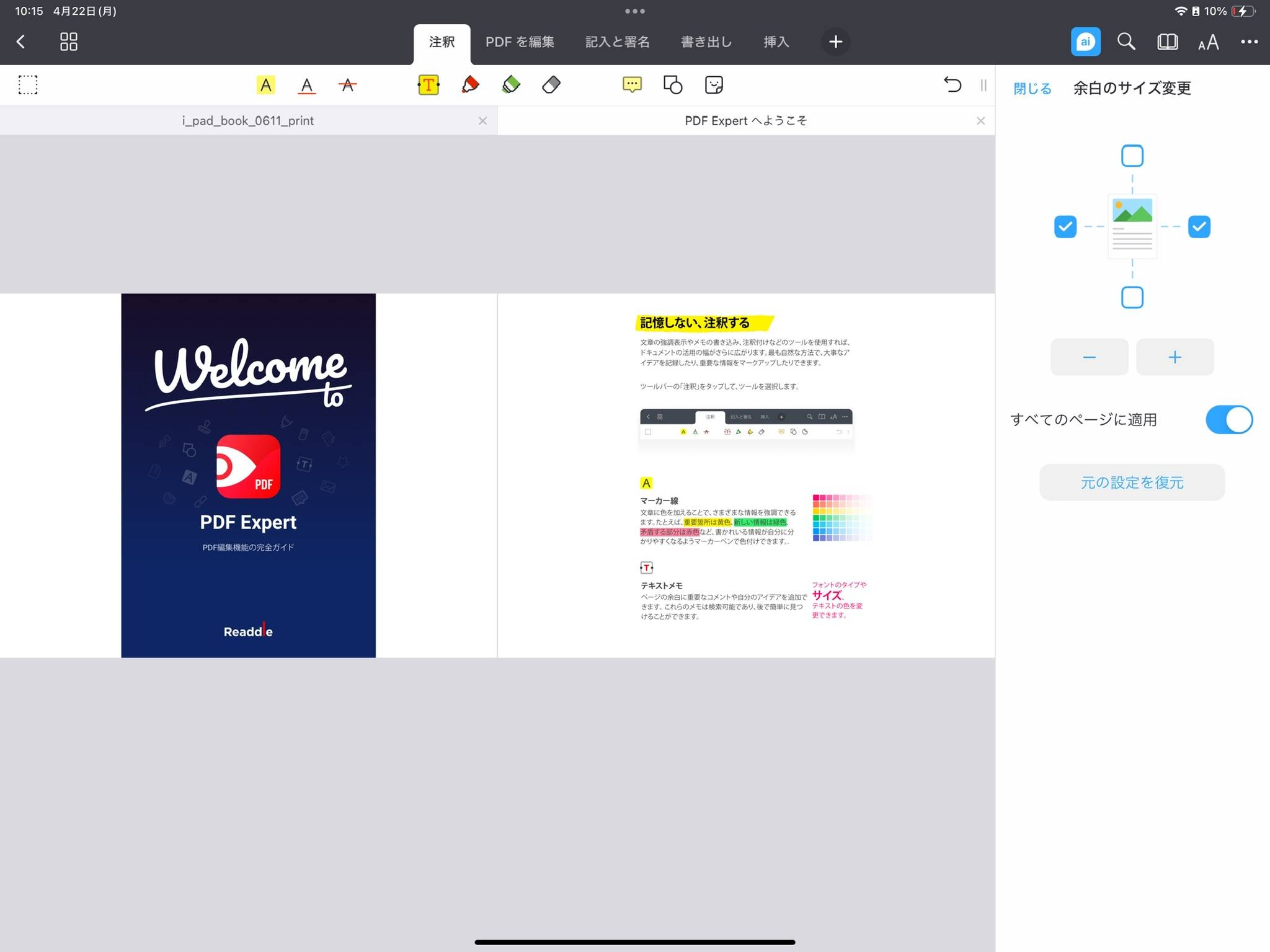Tap 元の設定を復元 button
Image resolution: width=1270 pixels, height=952 pixels.
[x=1132, y=482]
